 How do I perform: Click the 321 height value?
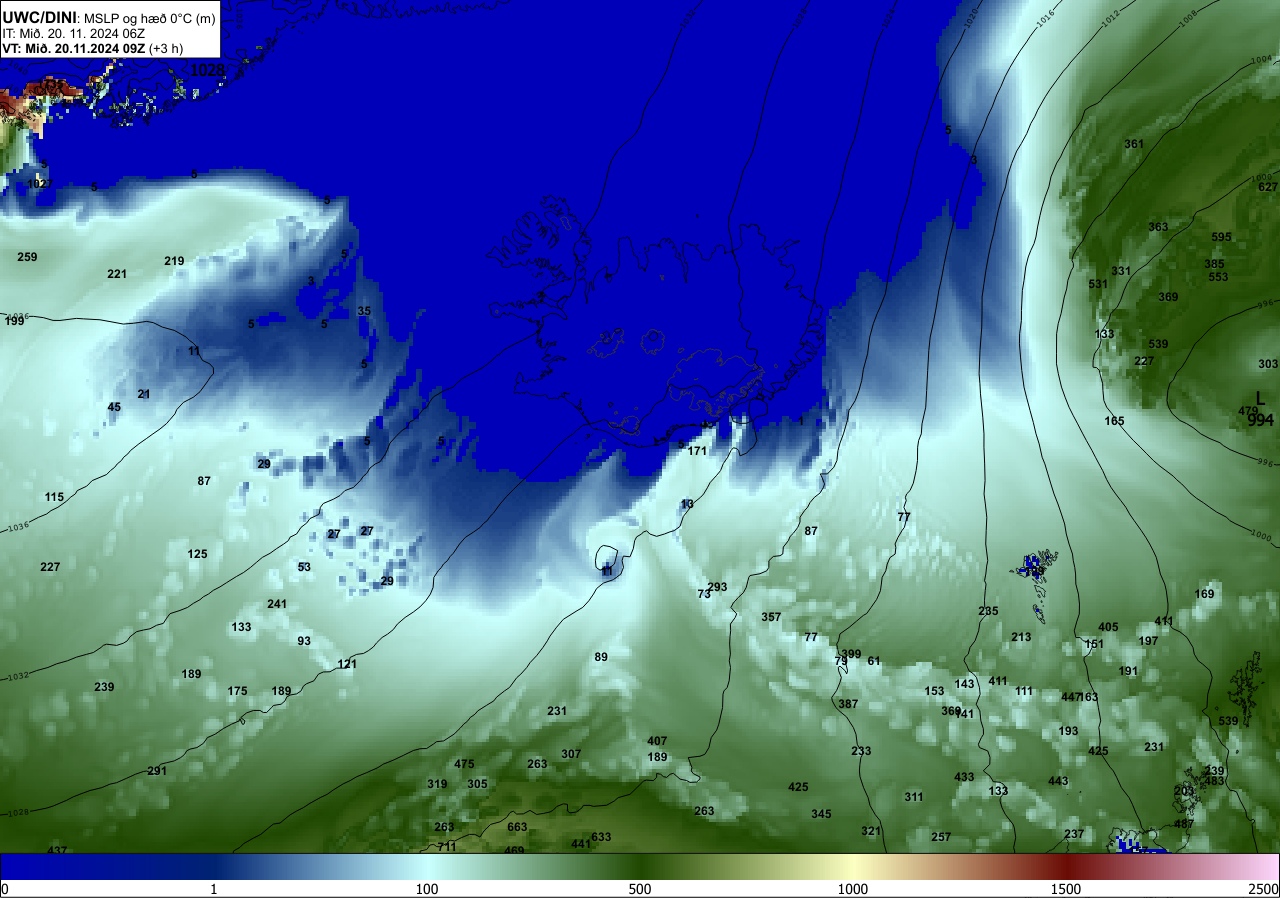pyautogui.click(x=871, y=831)
